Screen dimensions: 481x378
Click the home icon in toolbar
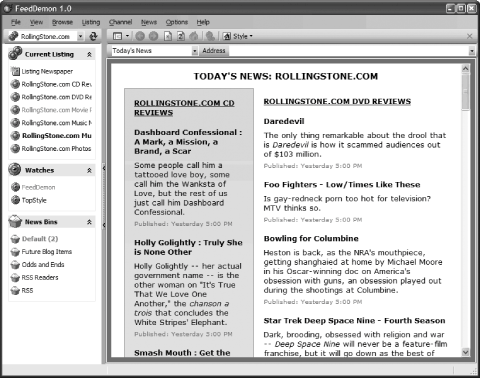pos(194,36)
